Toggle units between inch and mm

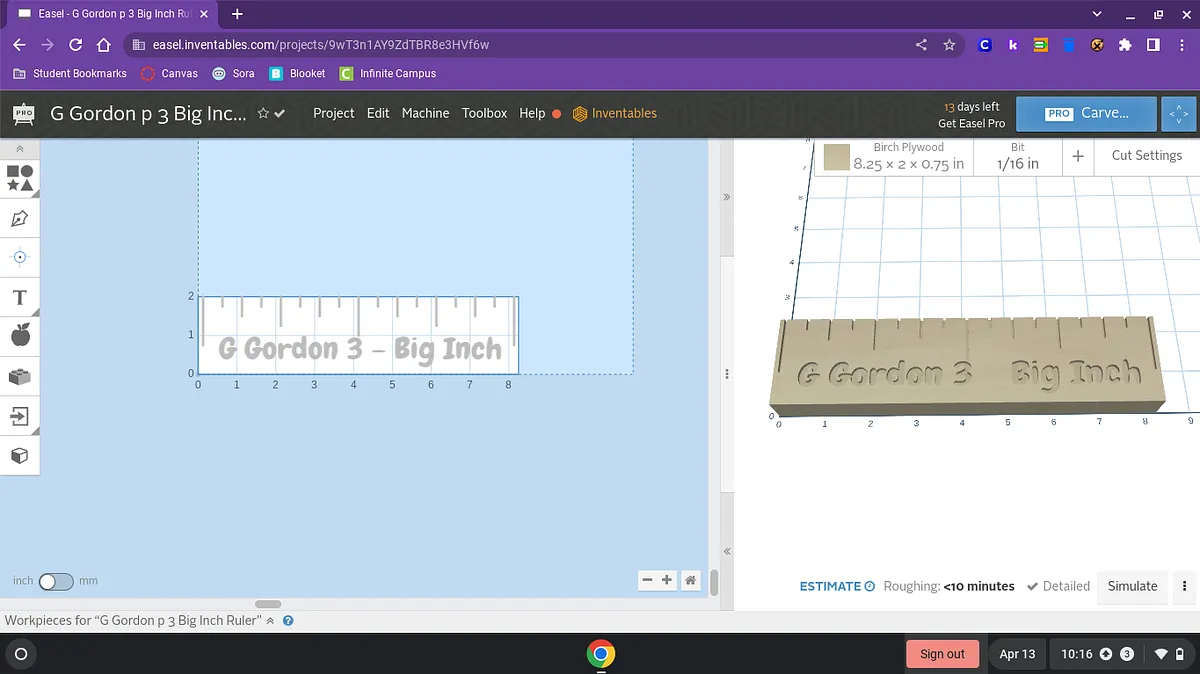click(x=56, y=581)
